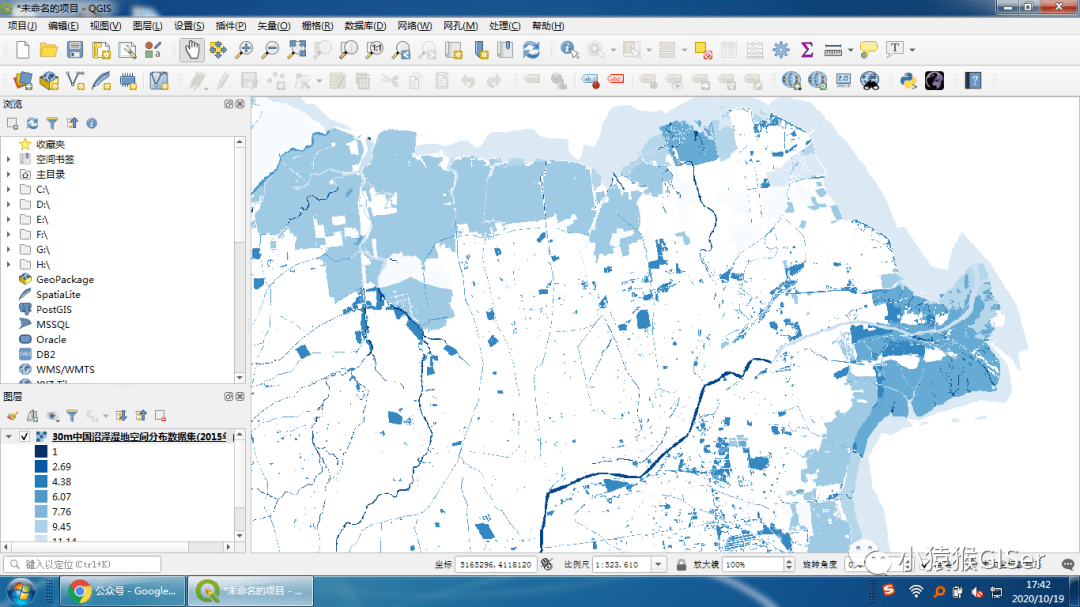Click the Zoom Full extent icon
1080x607 pixels.
[297, 49]
